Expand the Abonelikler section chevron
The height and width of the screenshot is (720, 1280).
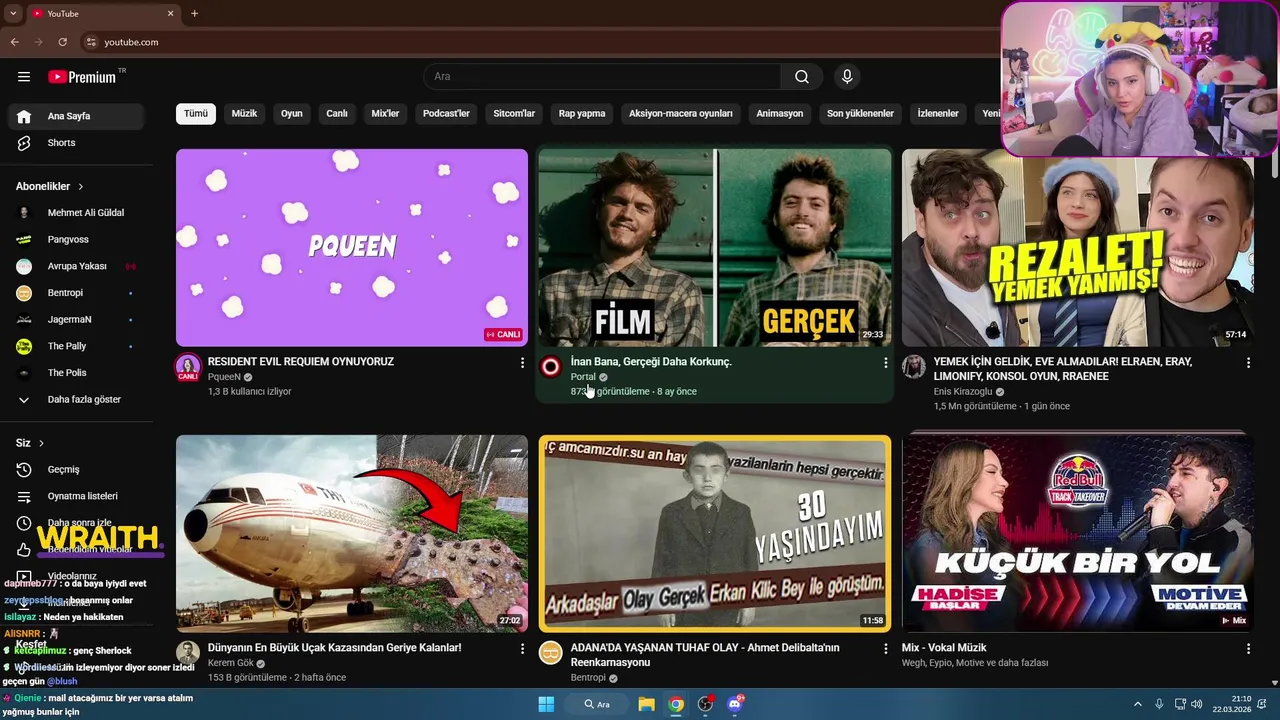click(81, 186)
